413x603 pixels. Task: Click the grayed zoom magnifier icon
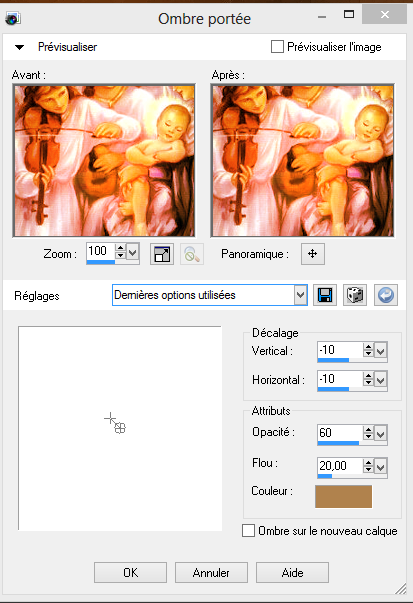pyautogui.click(x=192, y=254)
